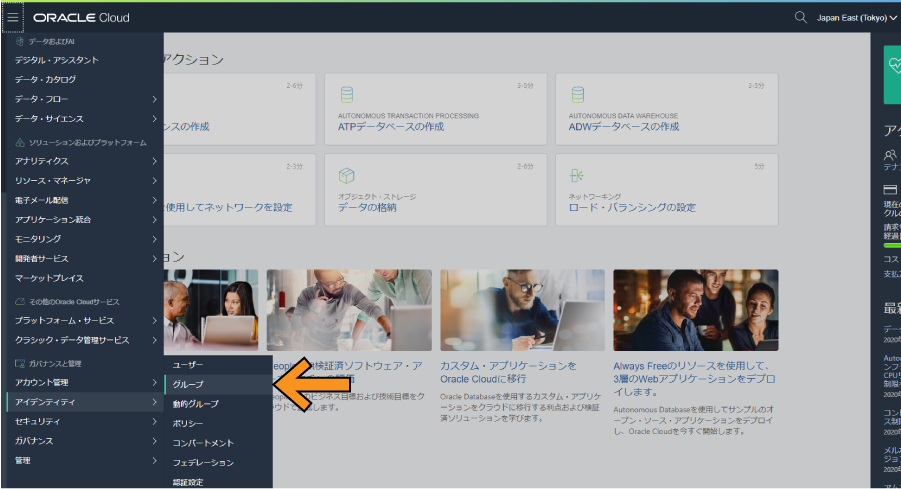Expand the リソース・マネージャ submenu chevron
The width and height of the screenshot is (901, 489).
point(154,180)
